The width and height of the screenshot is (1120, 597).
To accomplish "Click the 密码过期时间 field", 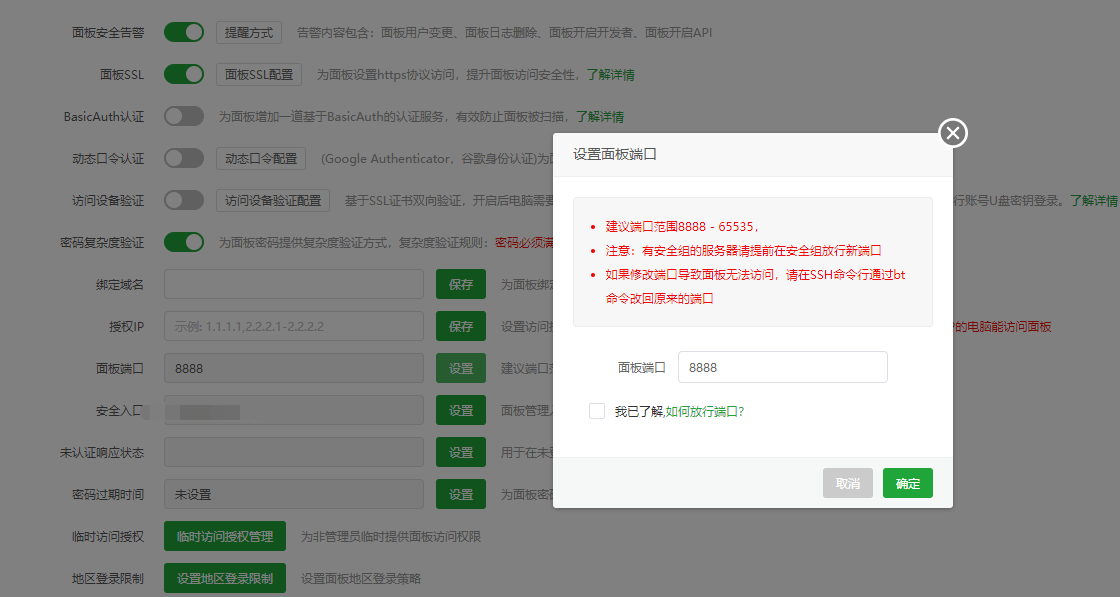I will (294, 494).
